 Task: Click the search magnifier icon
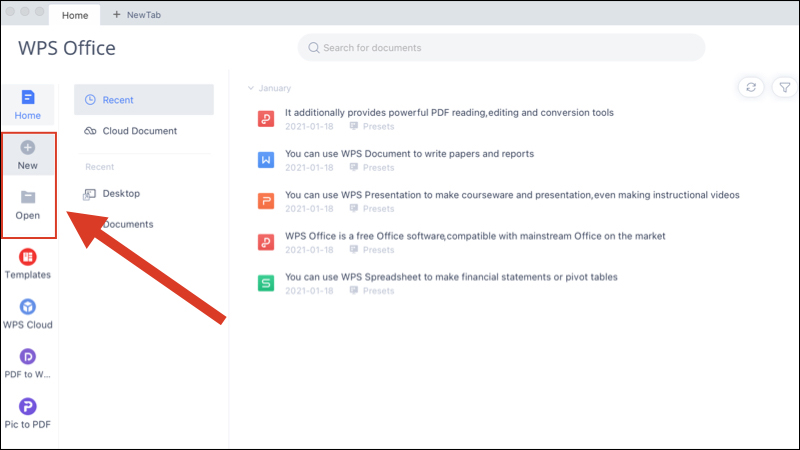(314, 48)
